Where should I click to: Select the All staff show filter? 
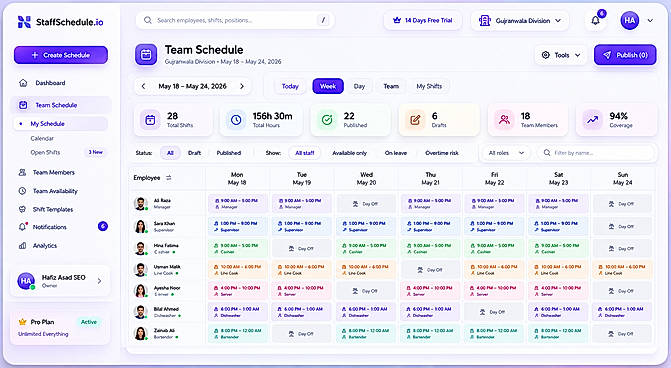[x=305, y=153]
